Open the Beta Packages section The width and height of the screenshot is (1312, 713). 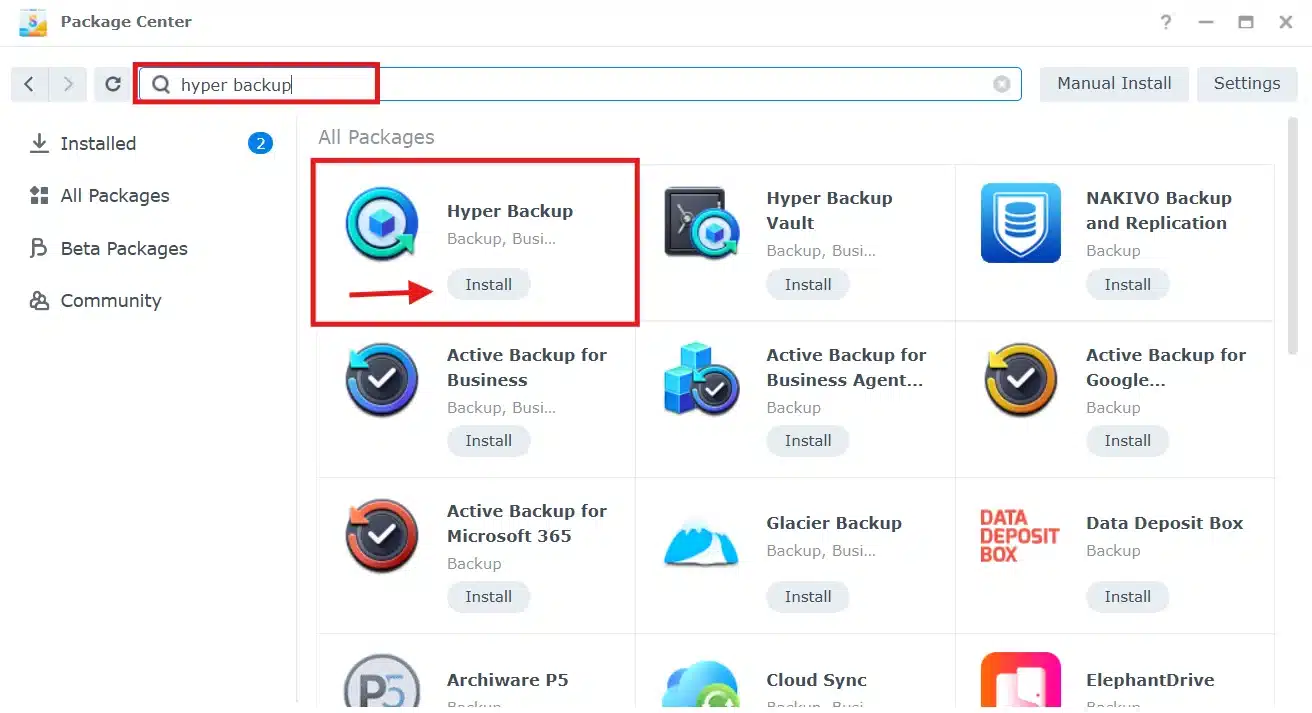[123, 249]
